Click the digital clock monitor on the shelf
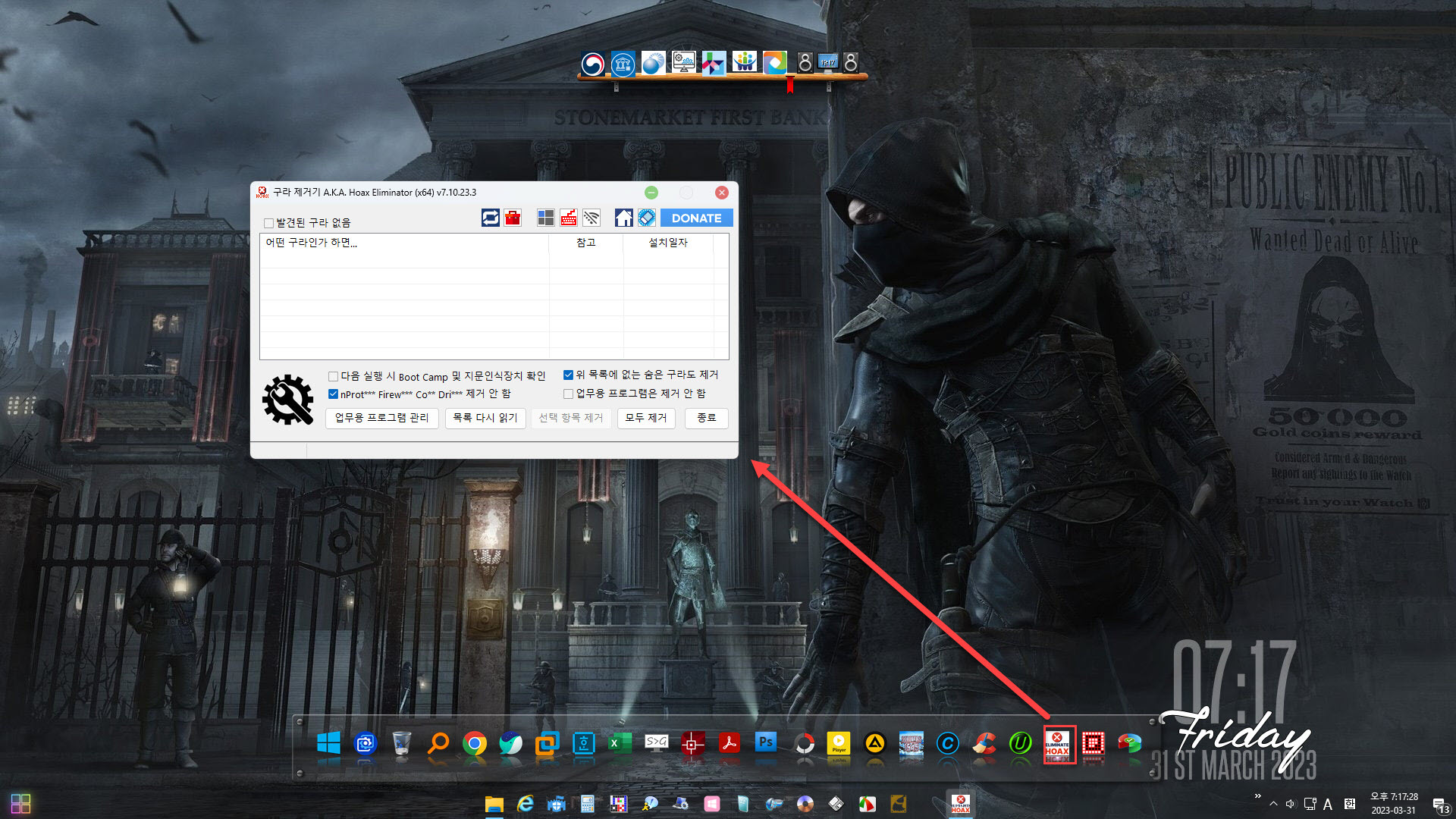This screenshot has height=819, width=1456. (x=827, y=63)
